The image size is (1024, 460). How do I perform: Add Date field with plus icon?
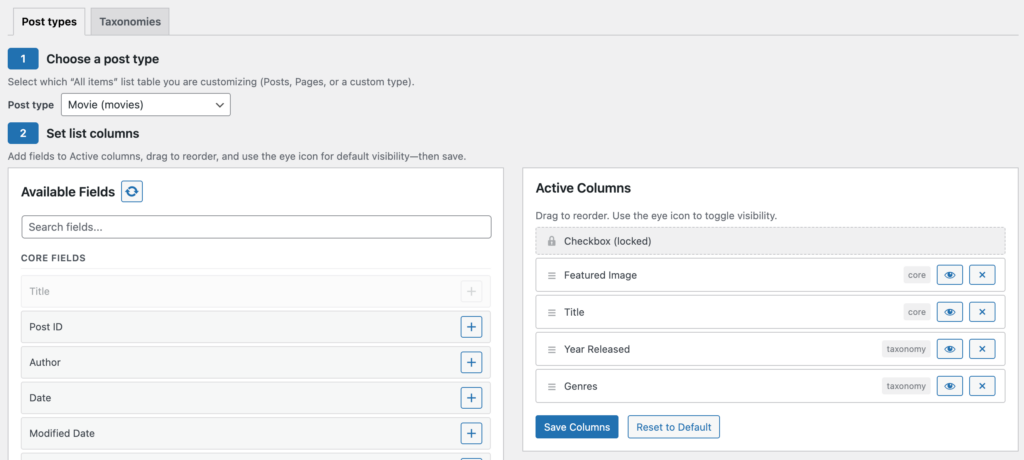472,397
